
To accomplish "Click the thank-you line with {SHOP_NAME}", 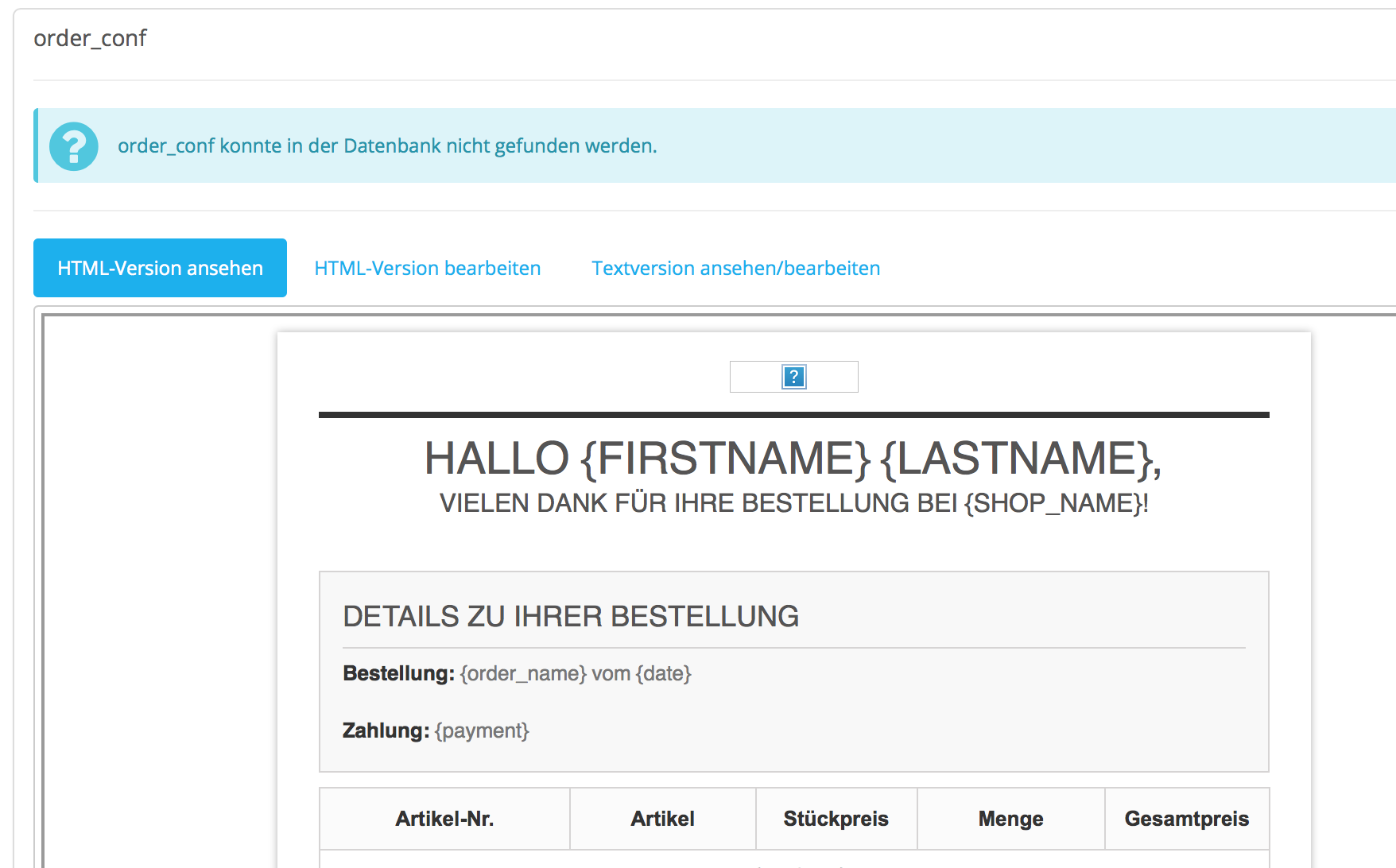I will (x=793, y=503).
